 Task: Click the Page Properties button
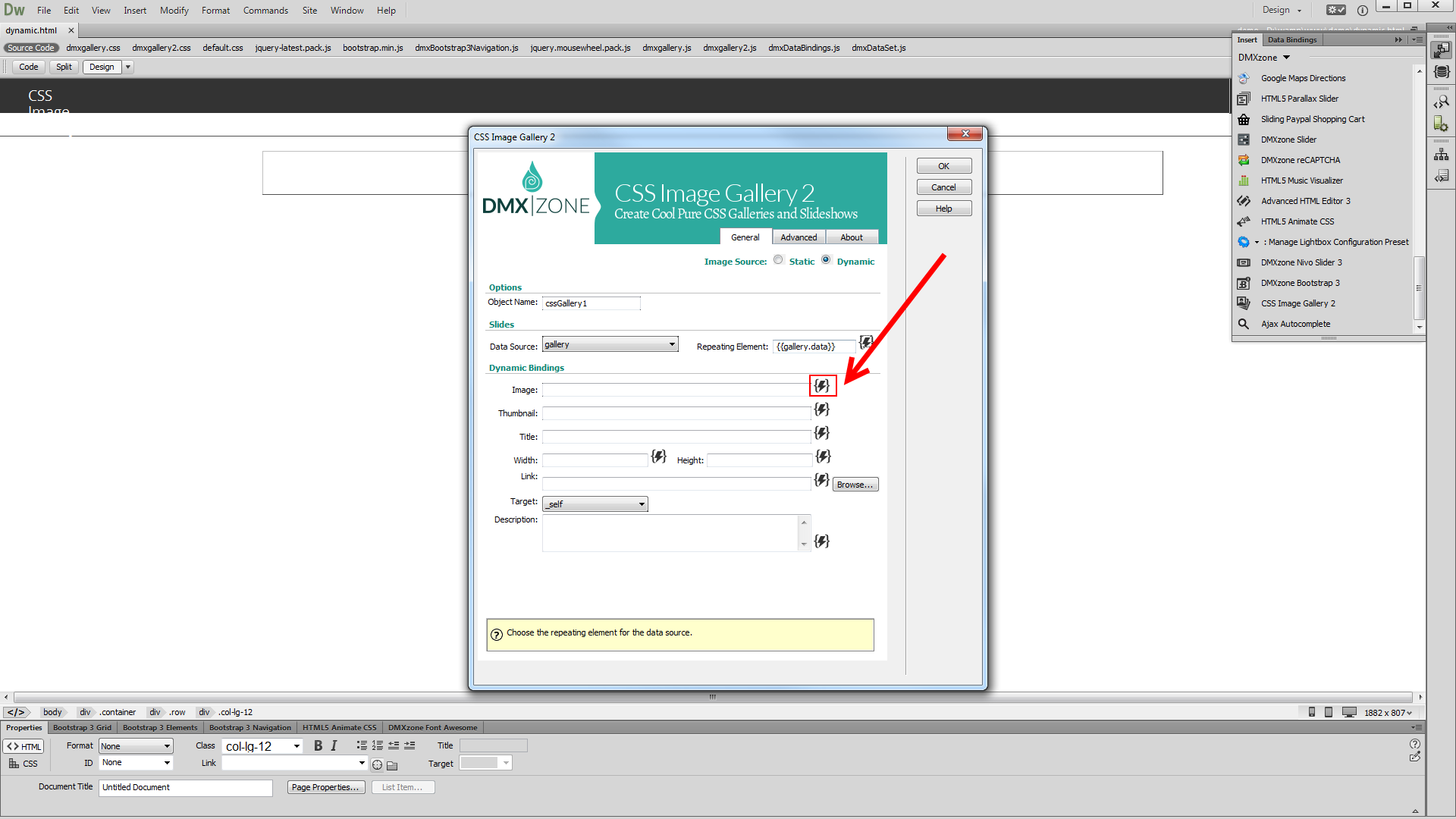326,787
